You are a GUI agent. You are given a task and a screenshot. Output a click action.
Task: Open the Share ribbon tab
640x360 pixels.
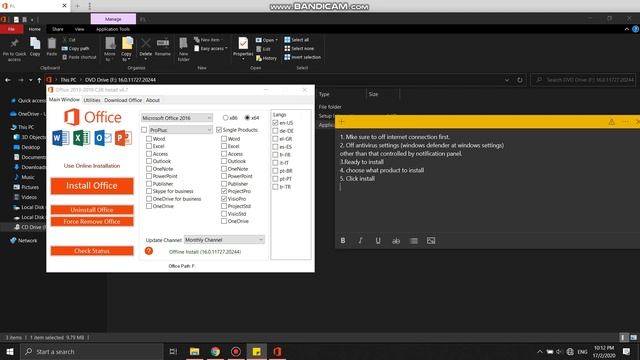click(x=58, y=29)
